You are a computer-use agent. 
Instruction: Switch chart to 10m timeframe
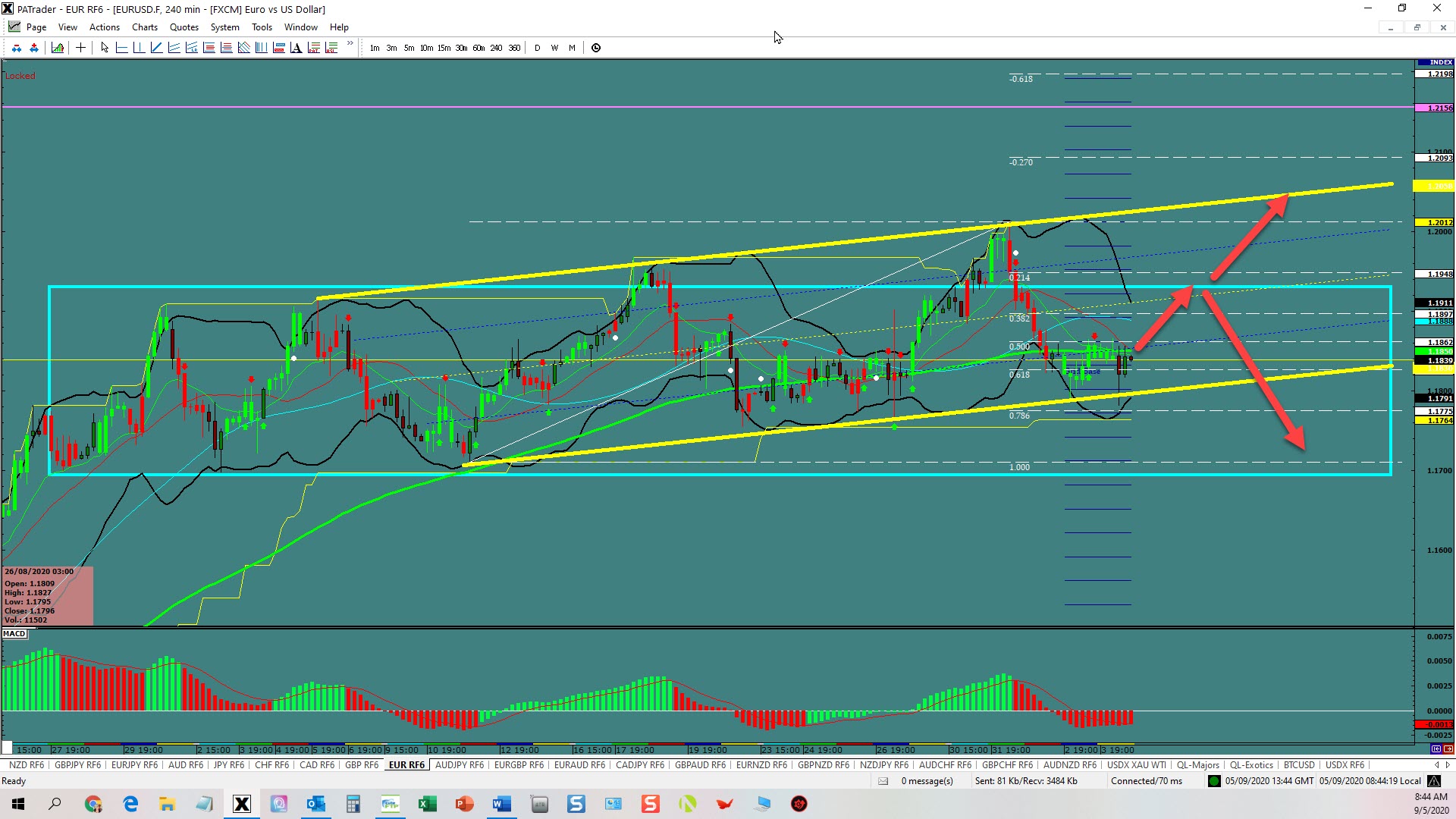pos(426,48)
